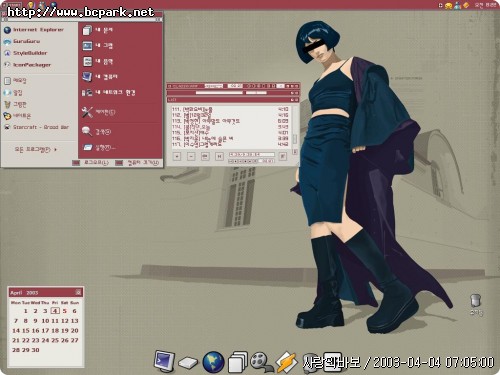Open My Pictures icon in red panel
The image size is (500, 375).
pos(87,46)
